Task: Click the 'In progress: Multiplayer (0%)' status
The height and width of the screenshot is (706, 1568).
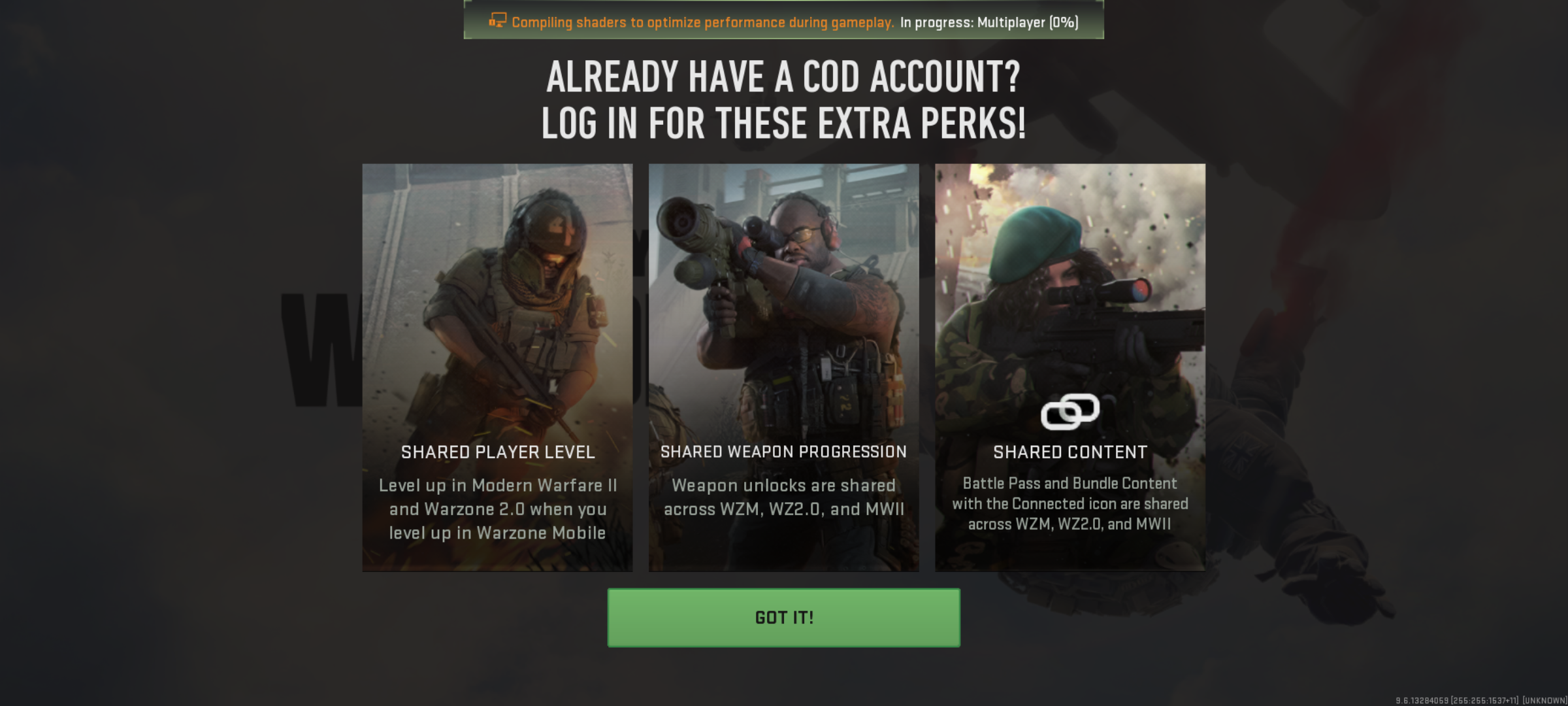Action: (989, 22)
